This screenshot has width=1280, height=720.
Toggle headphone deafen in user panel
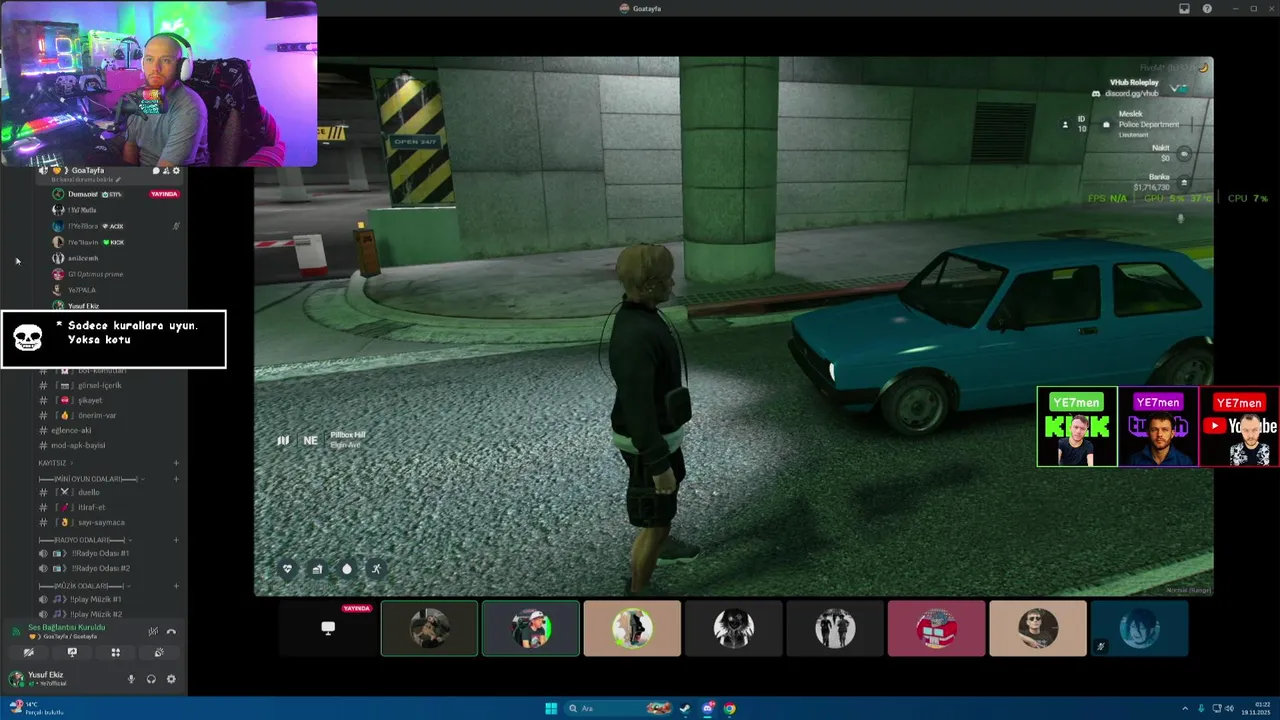pos(151,679)
